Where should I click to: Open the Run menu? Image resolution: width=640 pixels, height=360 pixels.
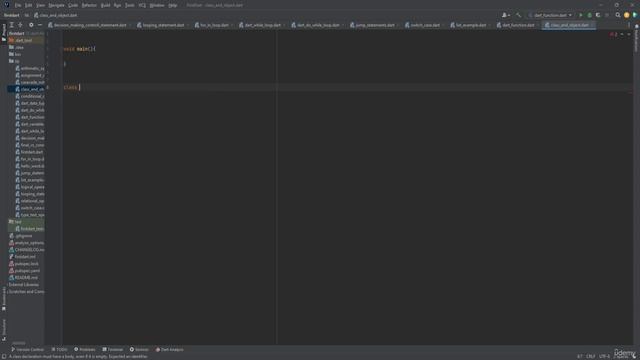coord(118,5)
